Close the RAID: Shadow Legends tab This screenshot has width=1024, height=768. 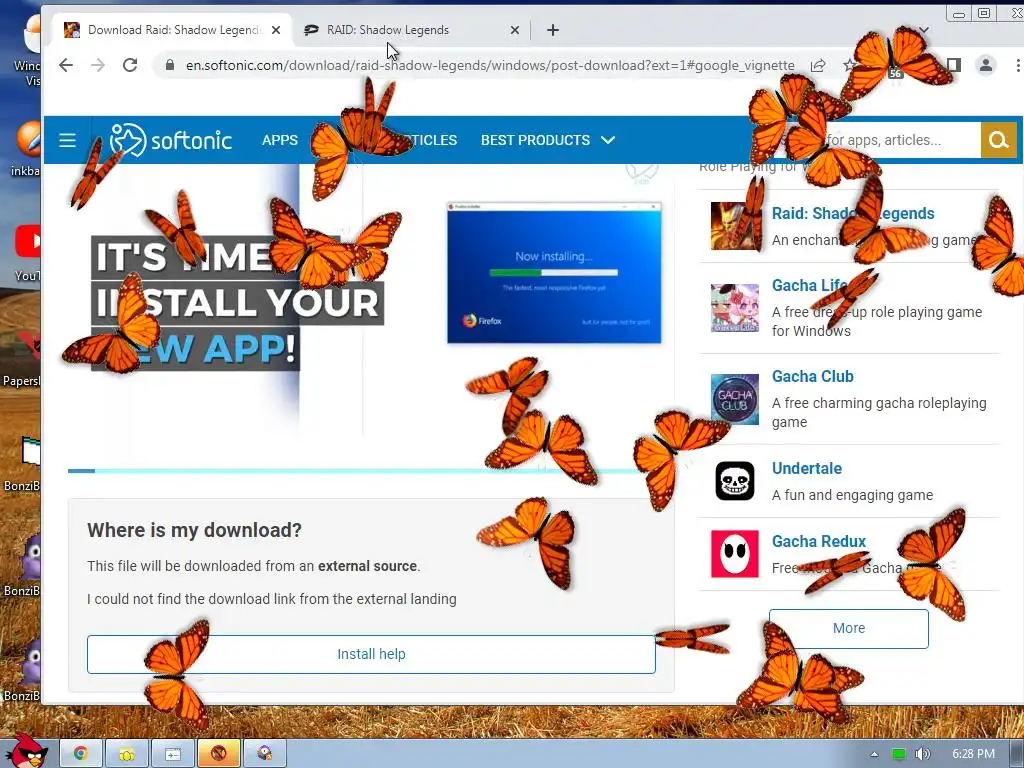pos(515,29)
